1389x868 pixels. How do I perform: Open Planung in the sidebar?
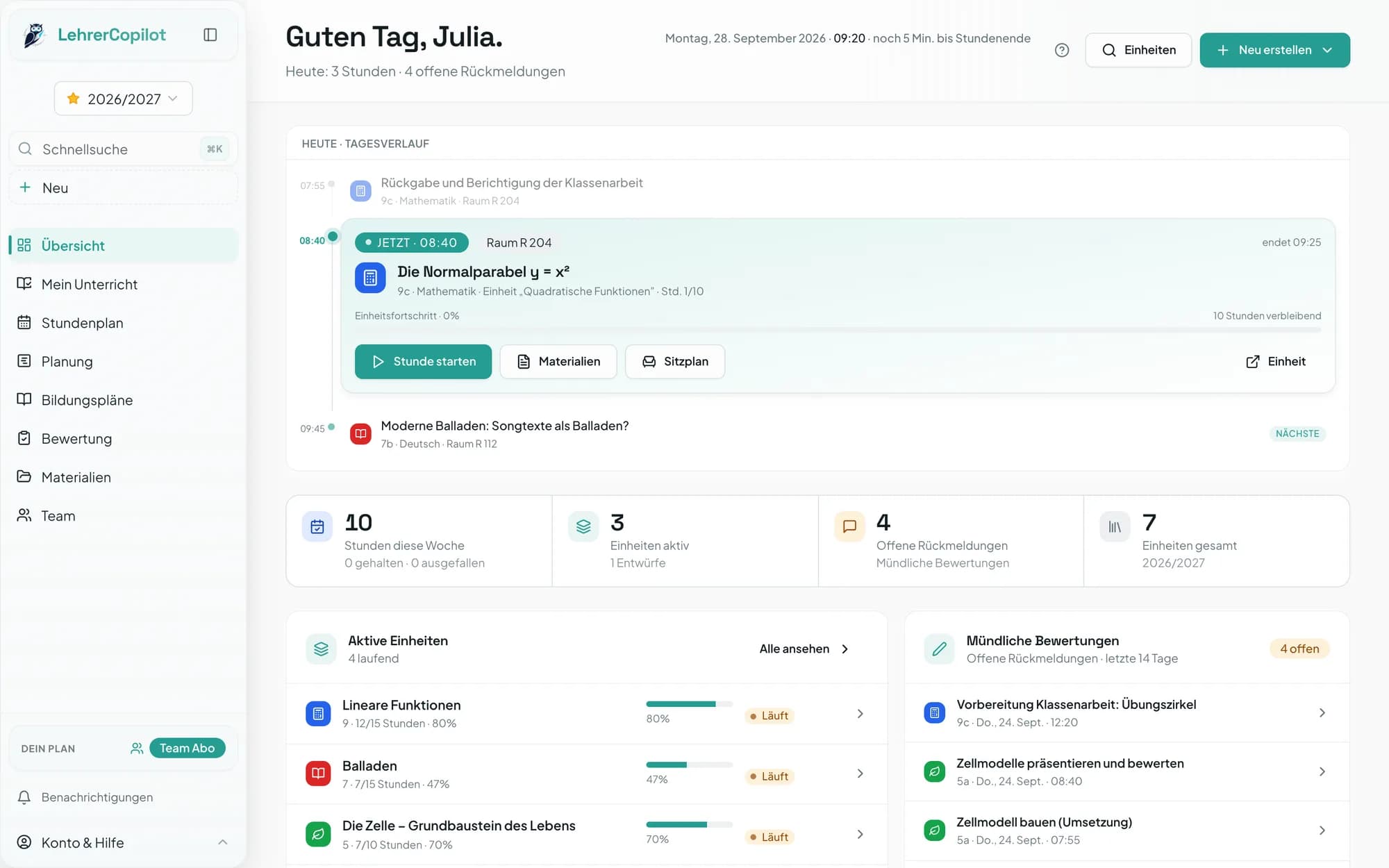[124, 361]
